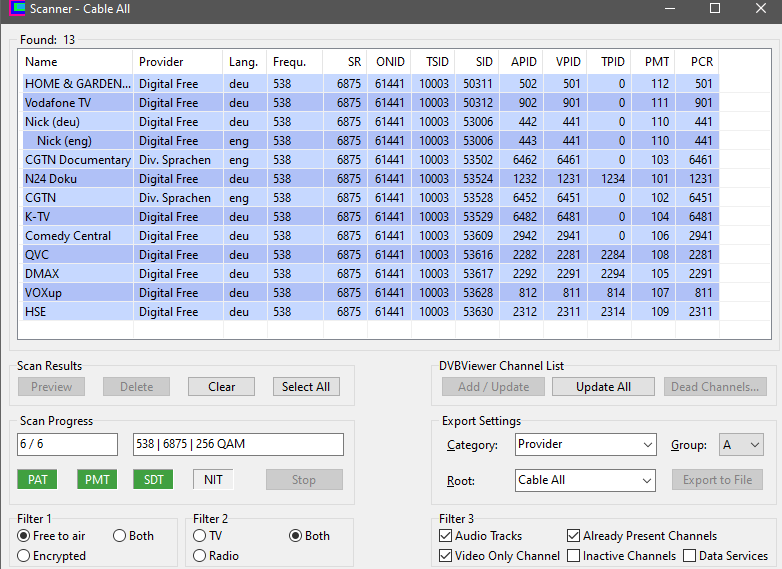Sort by the TPID column header

[609, 62]
